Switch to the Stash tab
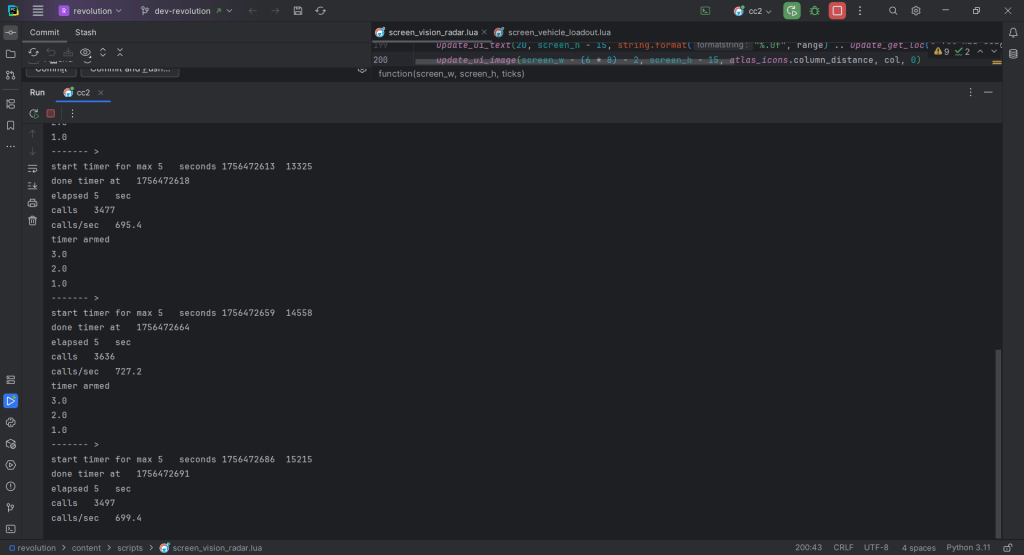Screen dimensions: 1024x555 point(86,32)
